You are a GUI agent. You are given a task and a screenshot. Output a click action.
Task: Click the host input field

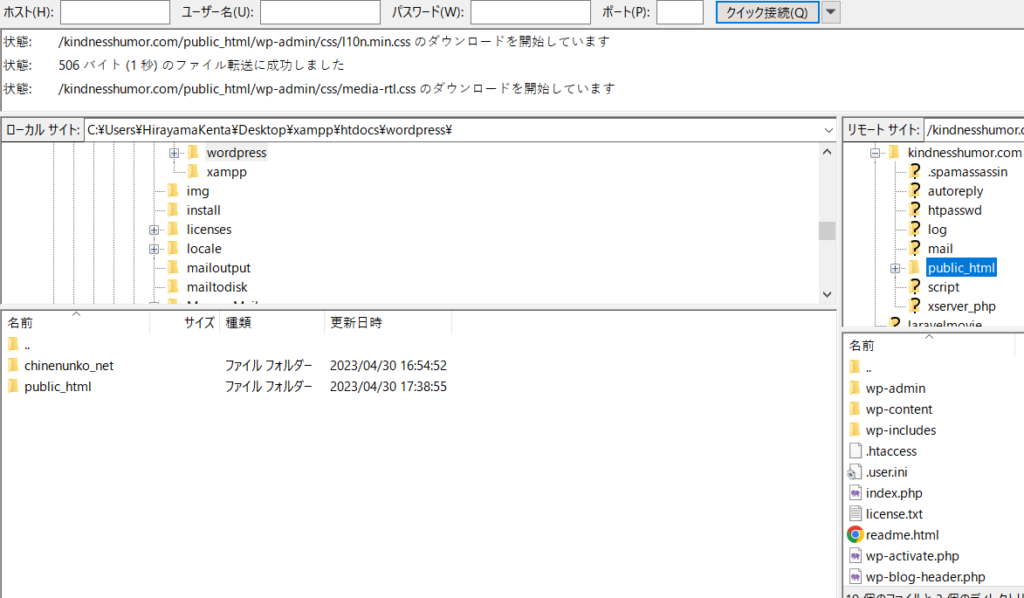(115, 12)
